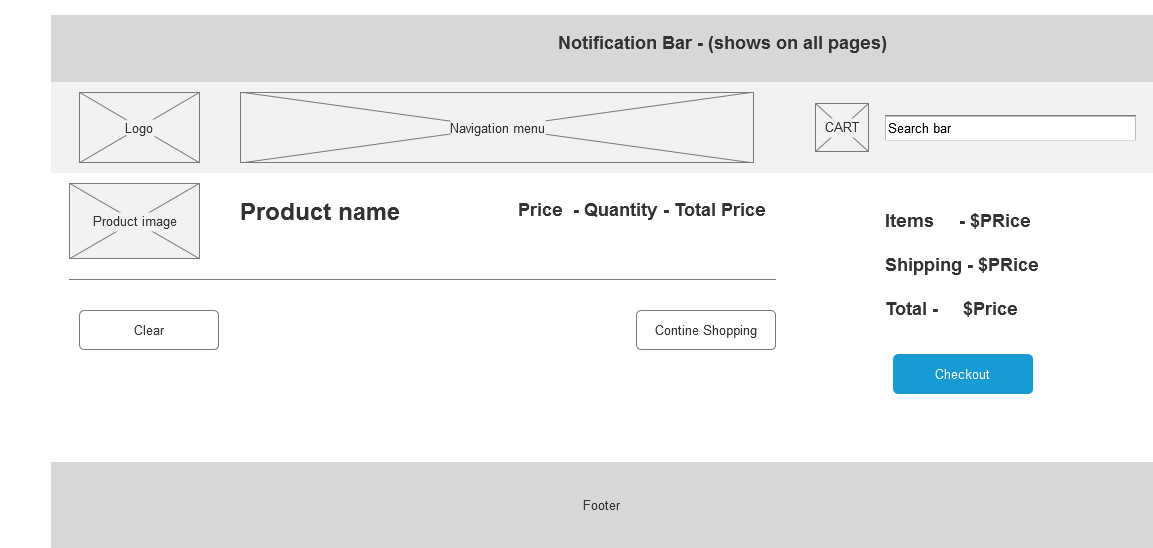The width and height of the screenshot is (1153, 548).
Task: Click the Footer area
Action: pyautogui.click(x=601, y=505)
